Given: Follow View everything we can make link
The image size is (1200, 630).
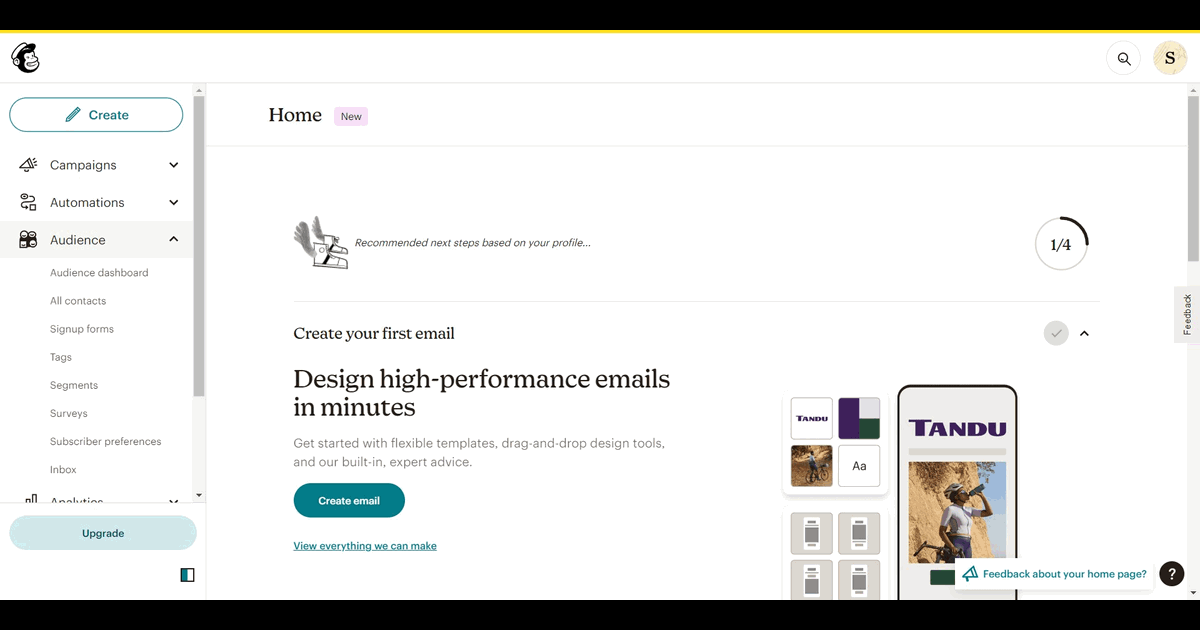Looking at the screenshot, I should [365, 546].
